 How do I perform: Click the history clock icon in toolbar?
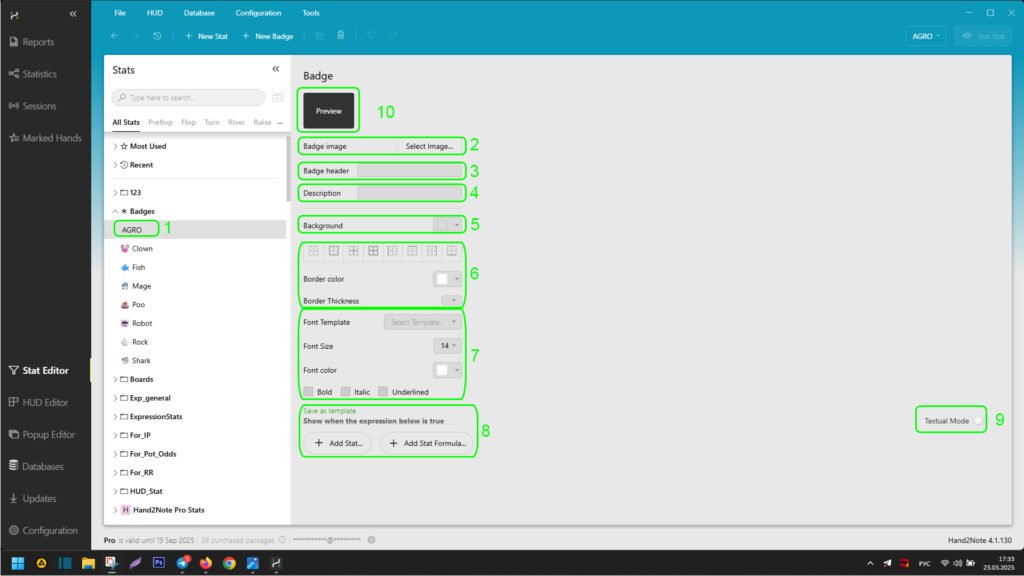click(x=157, y=36)
